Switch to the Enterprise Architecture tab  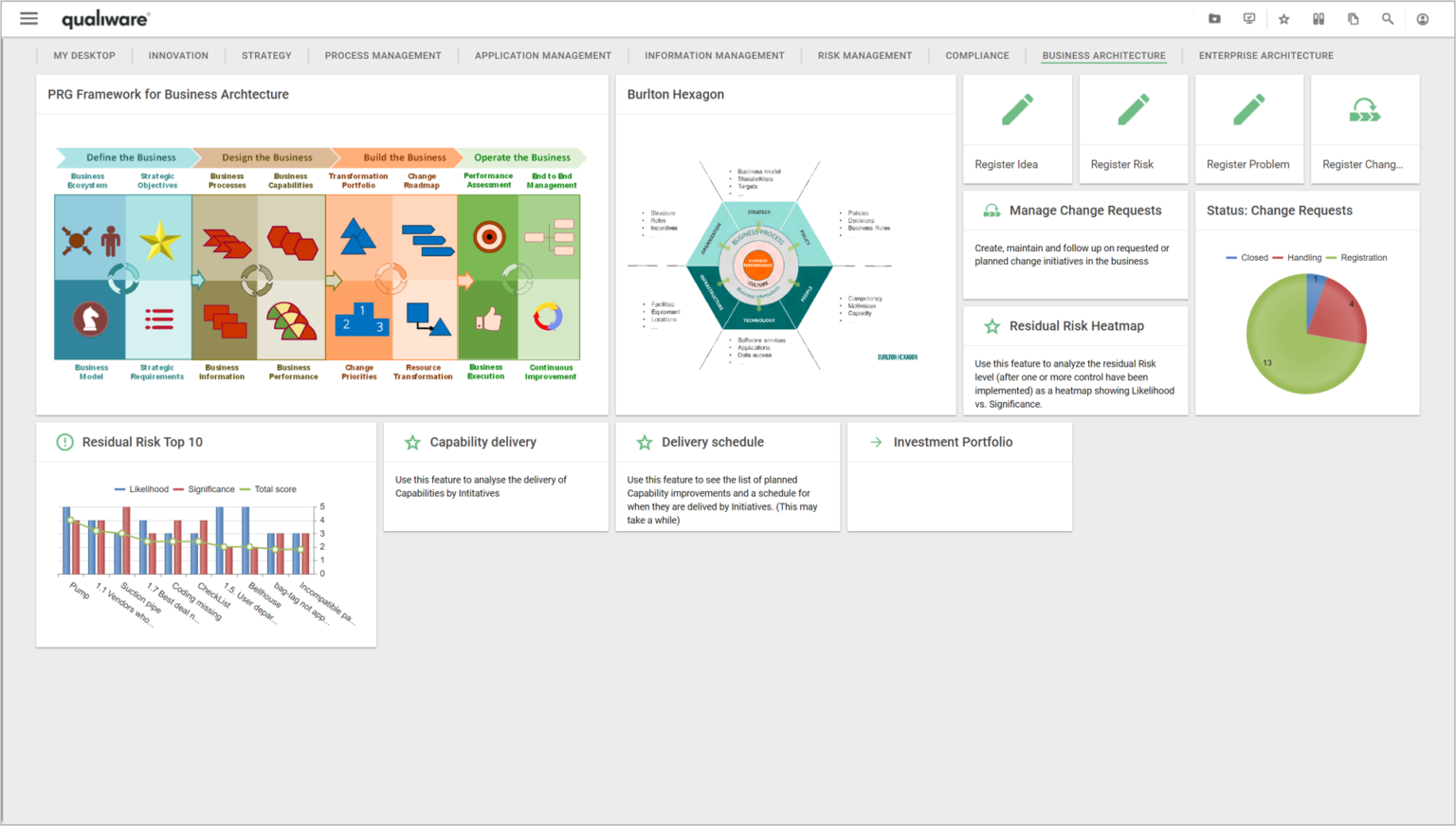click(x=1265, y=55)
